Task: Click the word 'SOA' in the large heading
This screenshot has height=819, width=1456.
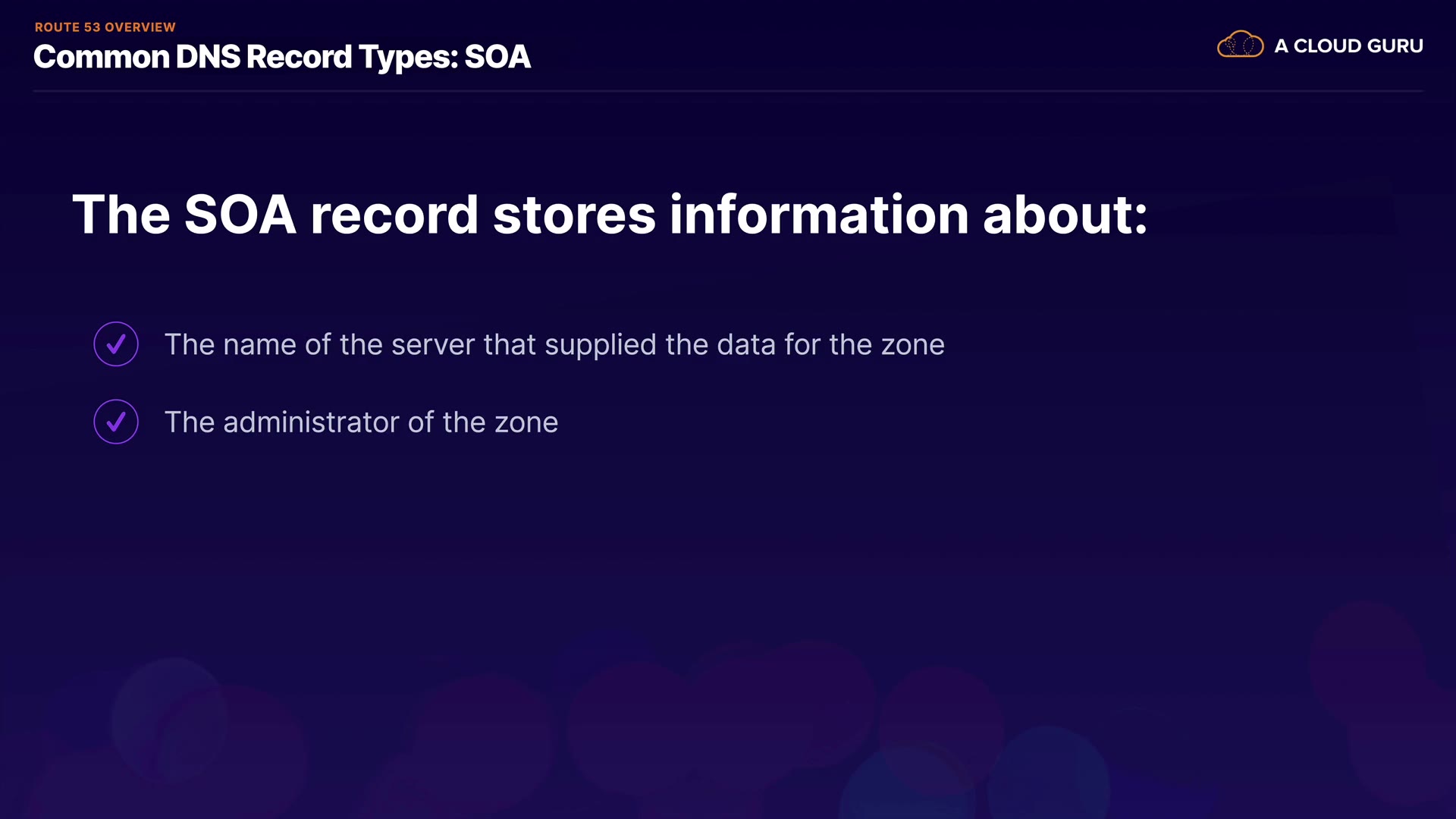Action: tap(240, 215)
